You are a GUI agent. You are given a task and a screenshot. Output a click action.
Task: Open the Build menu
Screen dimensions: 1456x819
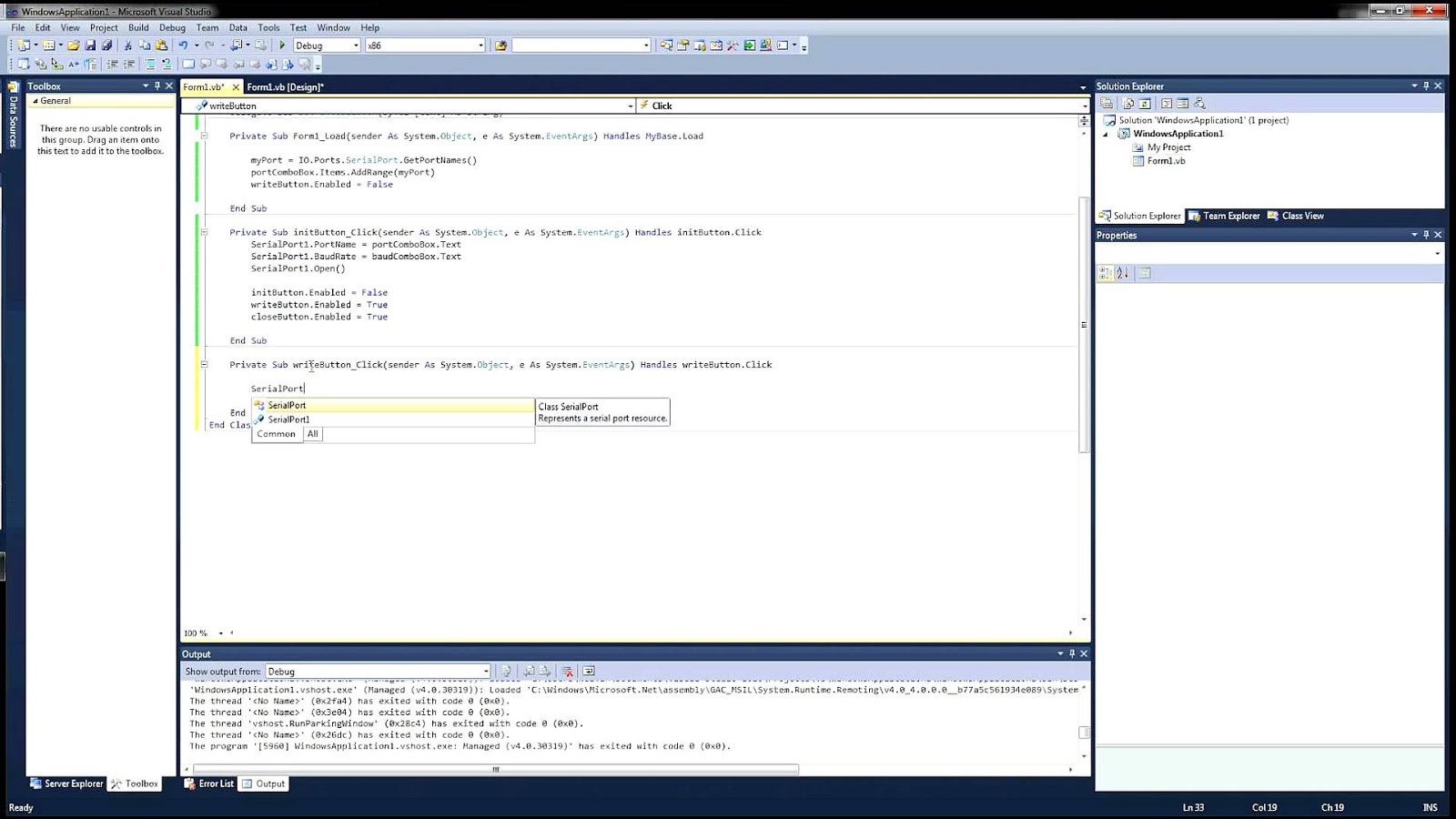[x=138, y=27]
